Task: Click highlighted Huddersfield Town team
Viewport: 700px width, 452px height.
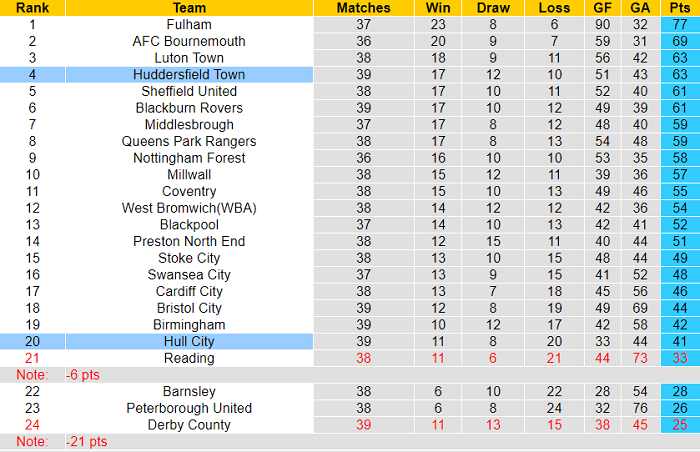Action: 189,74
